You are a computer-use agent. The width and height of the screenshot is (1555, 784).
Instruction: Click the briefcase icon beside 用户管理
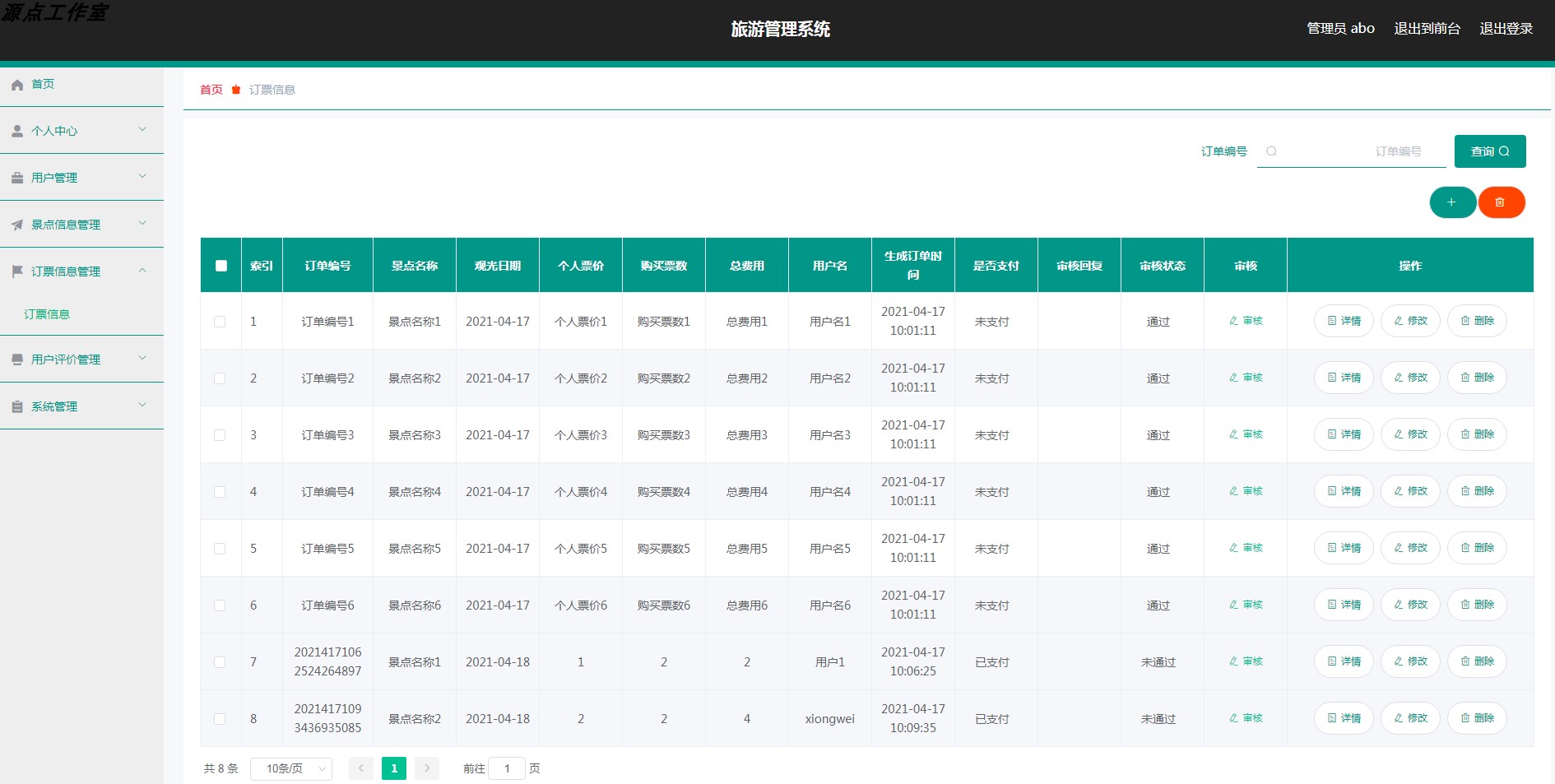point(16,177)
